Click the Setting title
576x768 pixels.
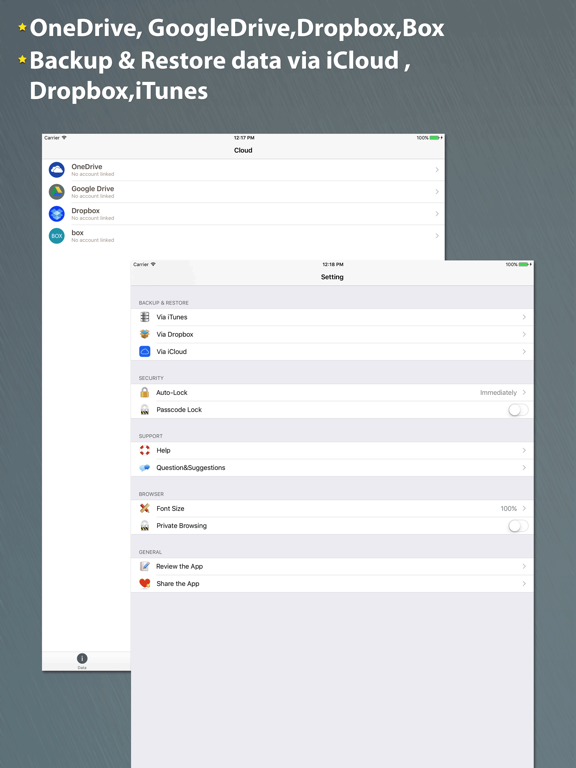(332, 277)
